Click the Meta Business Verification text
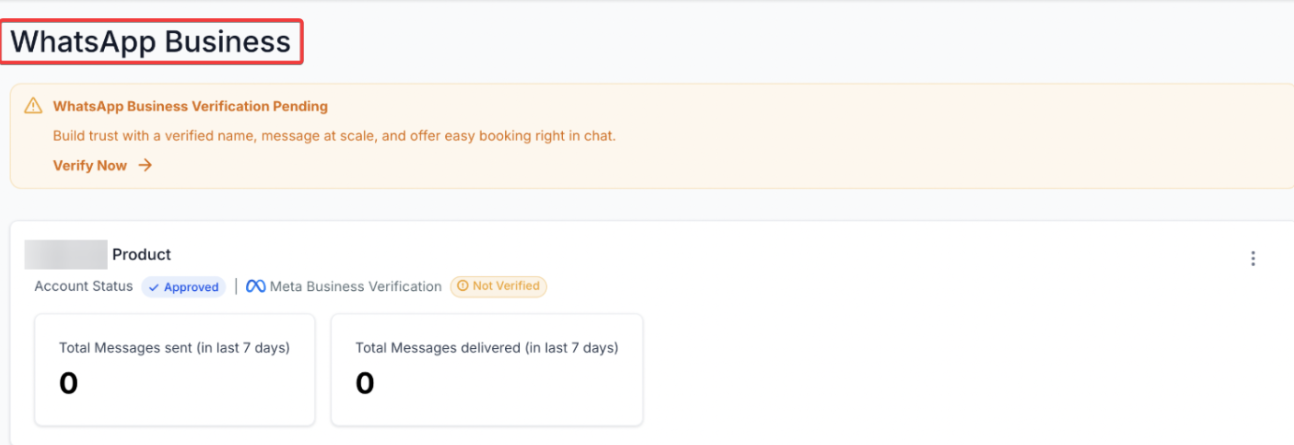The image size is (1294, 445). pos(356,287)
